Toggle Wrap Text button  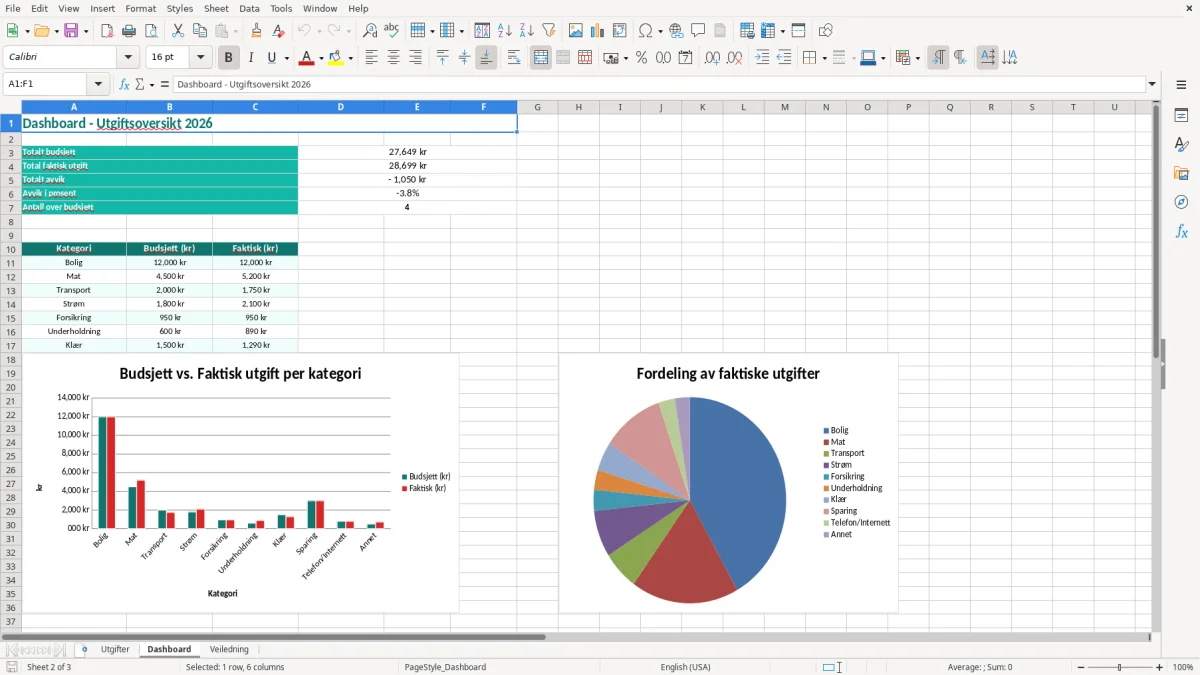(x=514, y=58)
